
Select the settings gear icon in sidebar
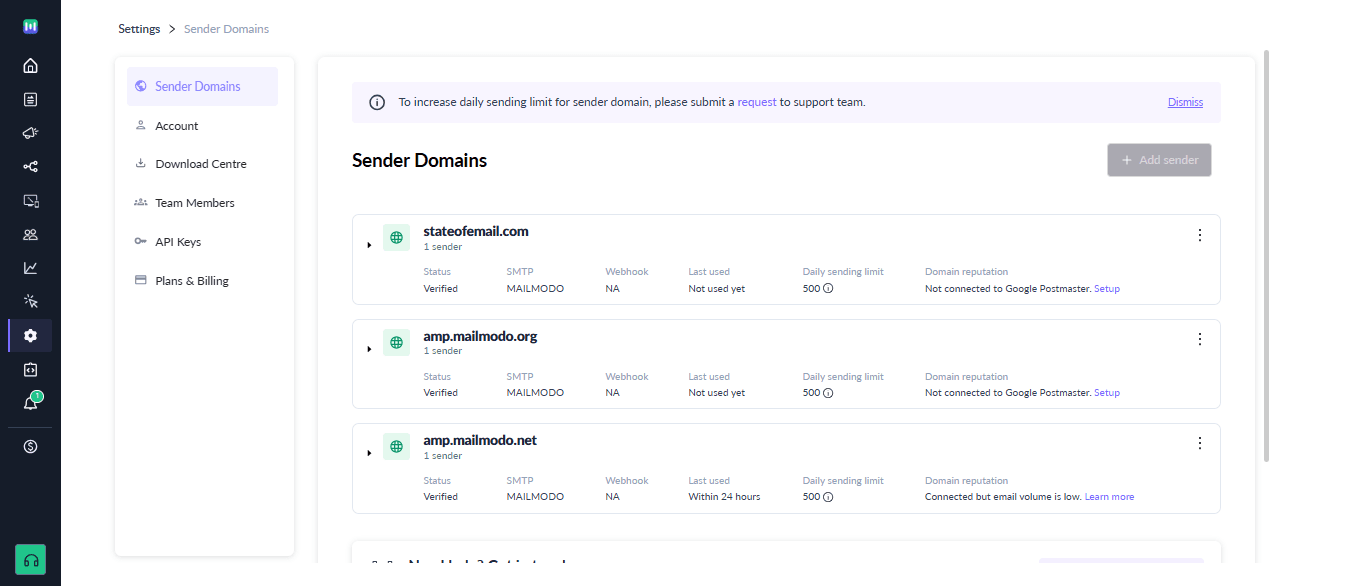click(30, 336)
